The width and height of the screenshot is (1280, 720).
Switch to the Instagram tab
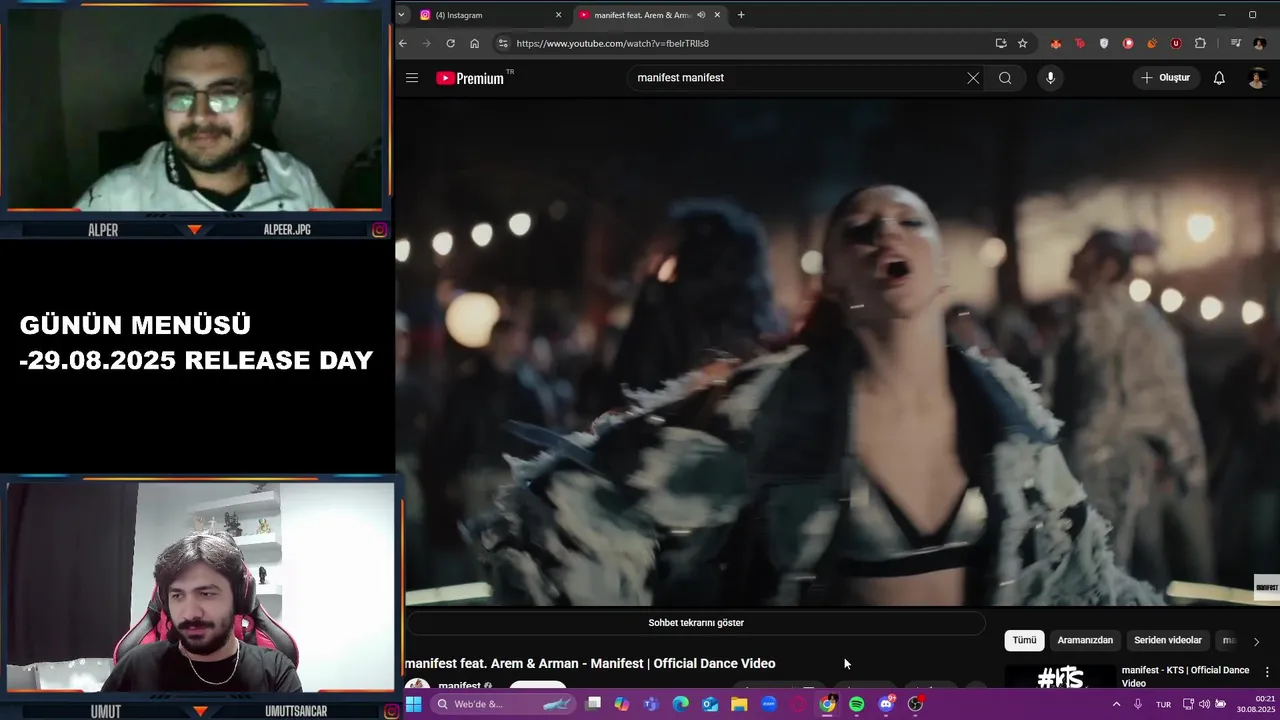tap(487, 15)
